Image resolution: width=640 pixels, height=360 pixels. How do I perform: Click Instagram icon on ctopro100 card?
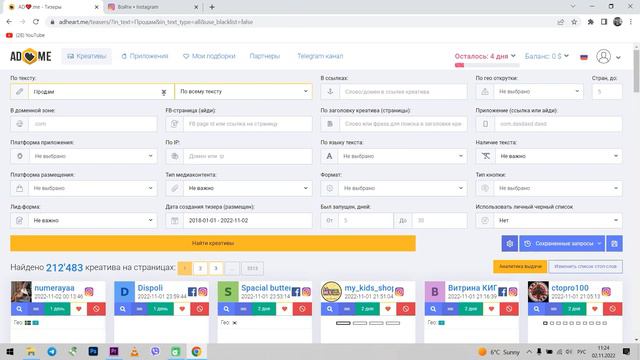click(x=606, y=291)
